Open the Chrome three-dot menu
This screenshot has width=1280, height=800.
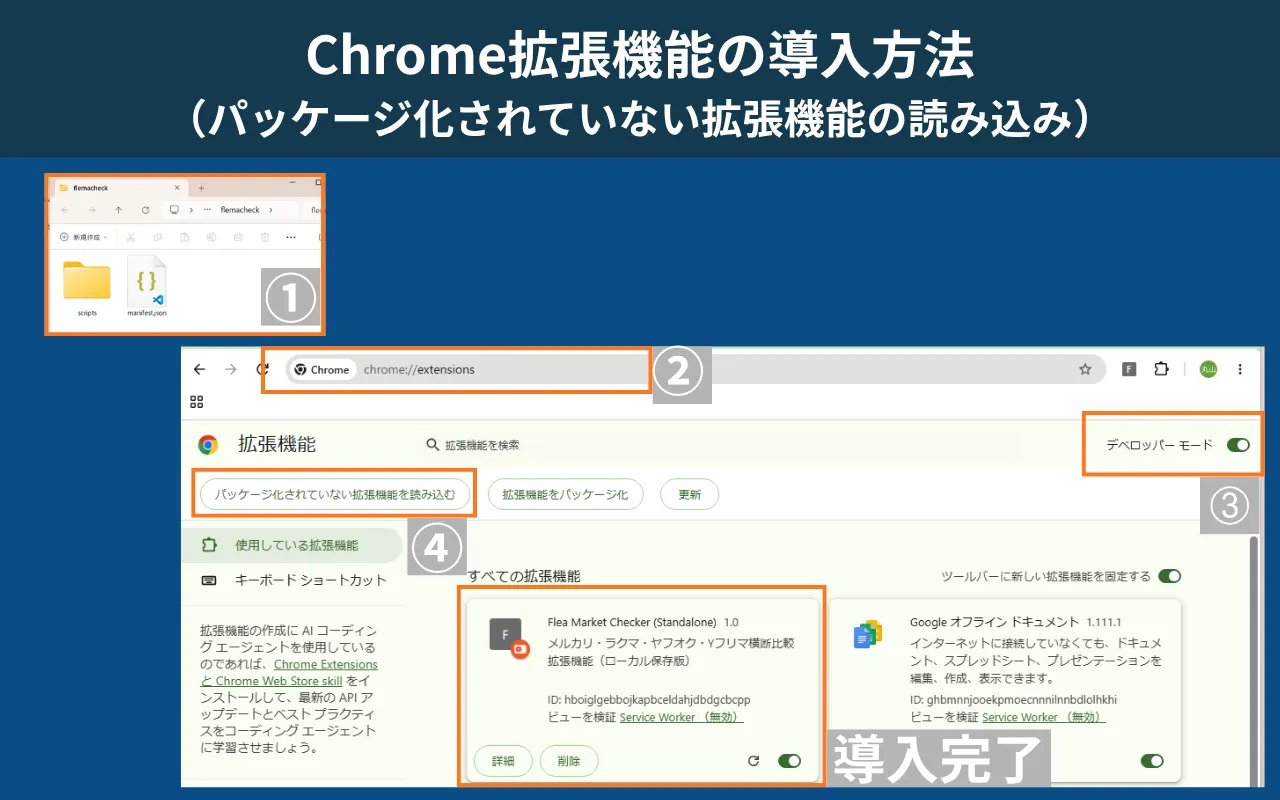coord(1241,369)
